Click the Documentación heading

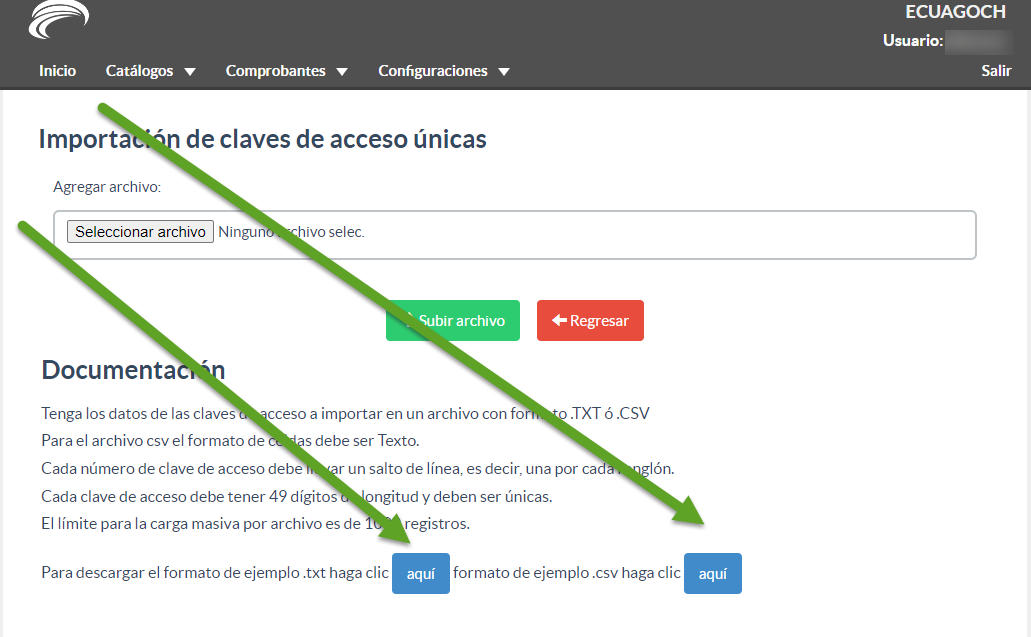tap(133, 370)
